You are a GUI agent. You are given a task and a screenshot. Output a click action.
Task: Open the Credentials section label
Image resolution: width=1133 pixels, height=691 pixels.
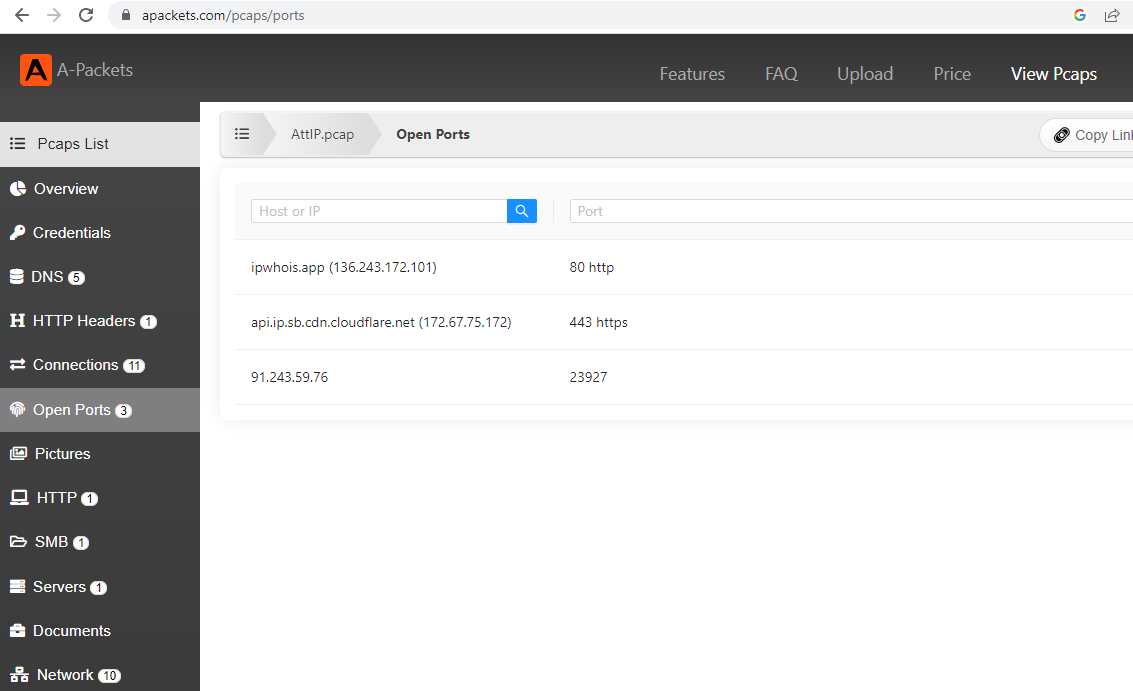[x=72, y=233]
